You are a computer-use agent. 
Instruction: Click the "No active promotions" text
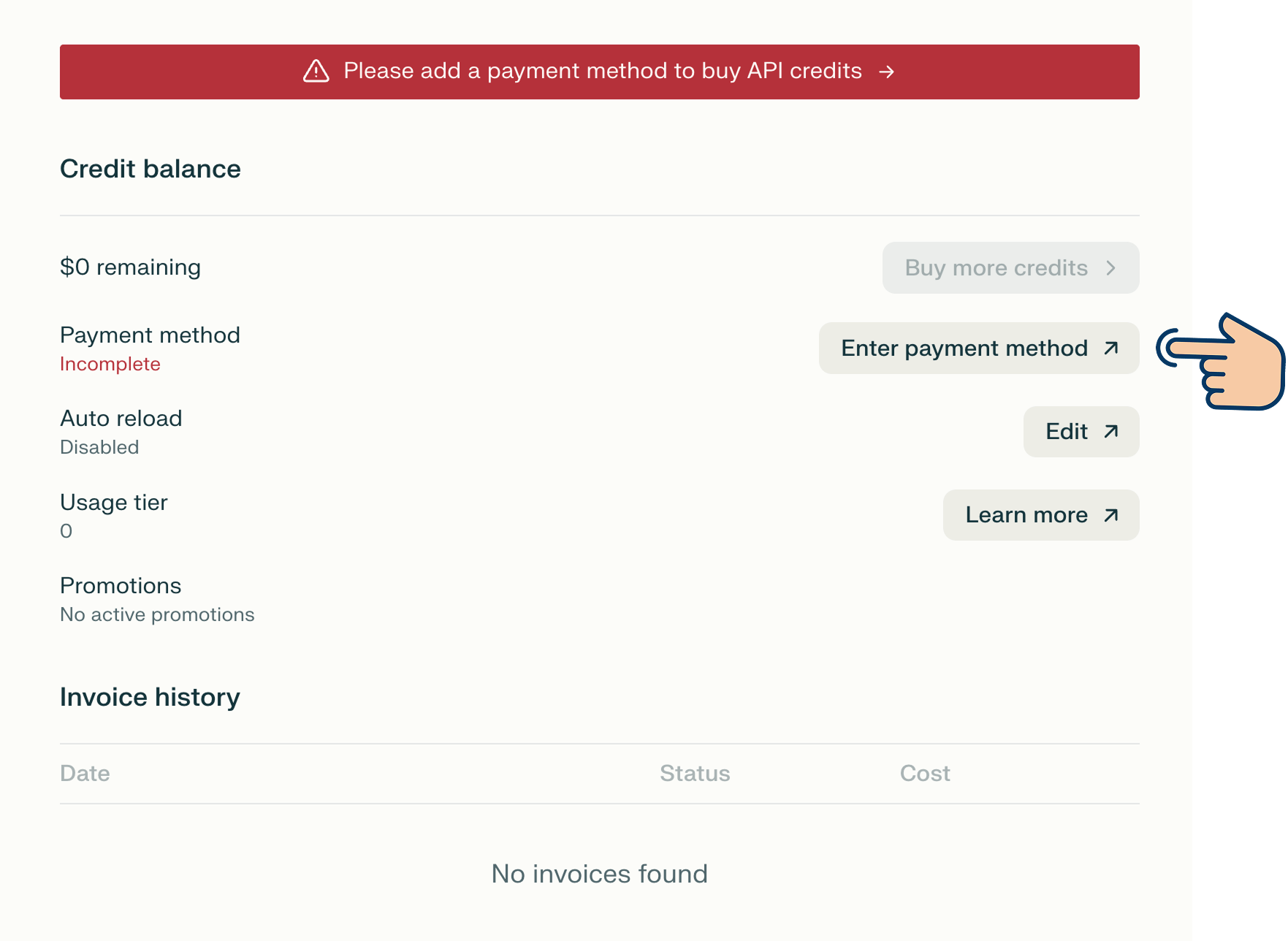coord(157,614)
